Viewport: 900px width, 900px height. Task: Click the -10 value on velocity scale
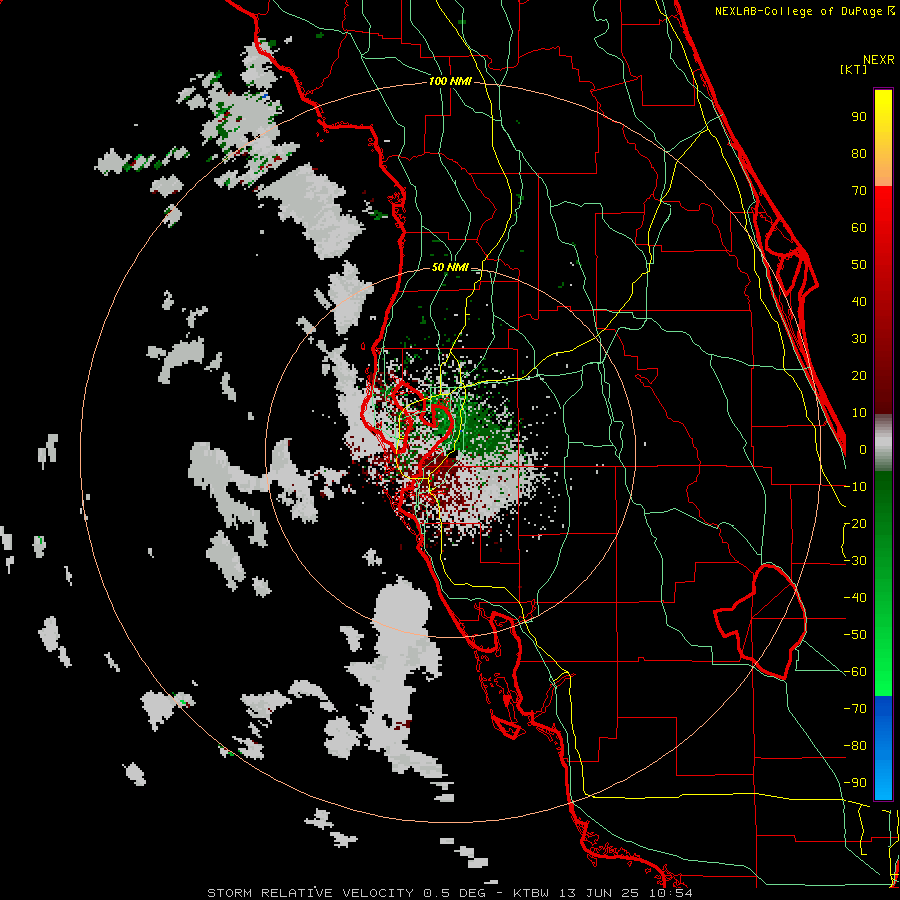tap(855, 487)
